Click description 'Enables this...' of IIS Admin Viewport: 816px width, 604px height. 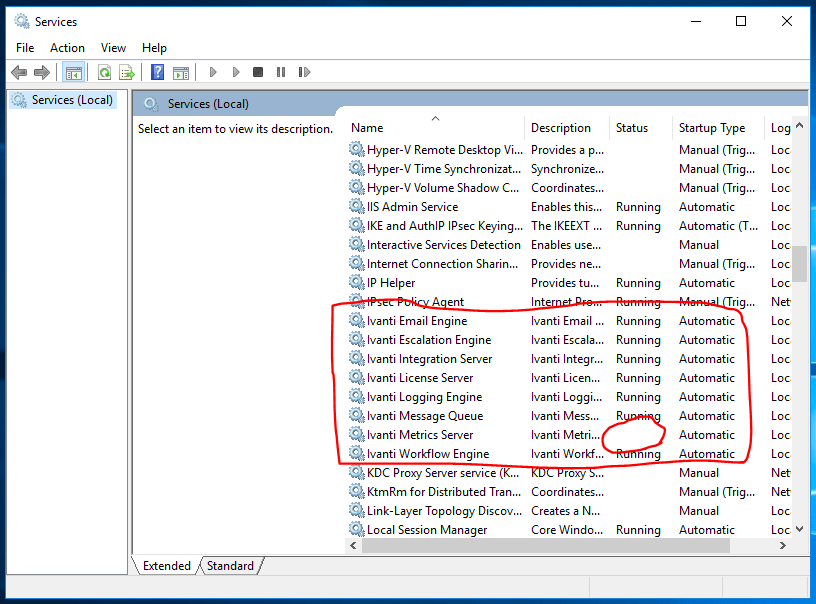(566, 207)
